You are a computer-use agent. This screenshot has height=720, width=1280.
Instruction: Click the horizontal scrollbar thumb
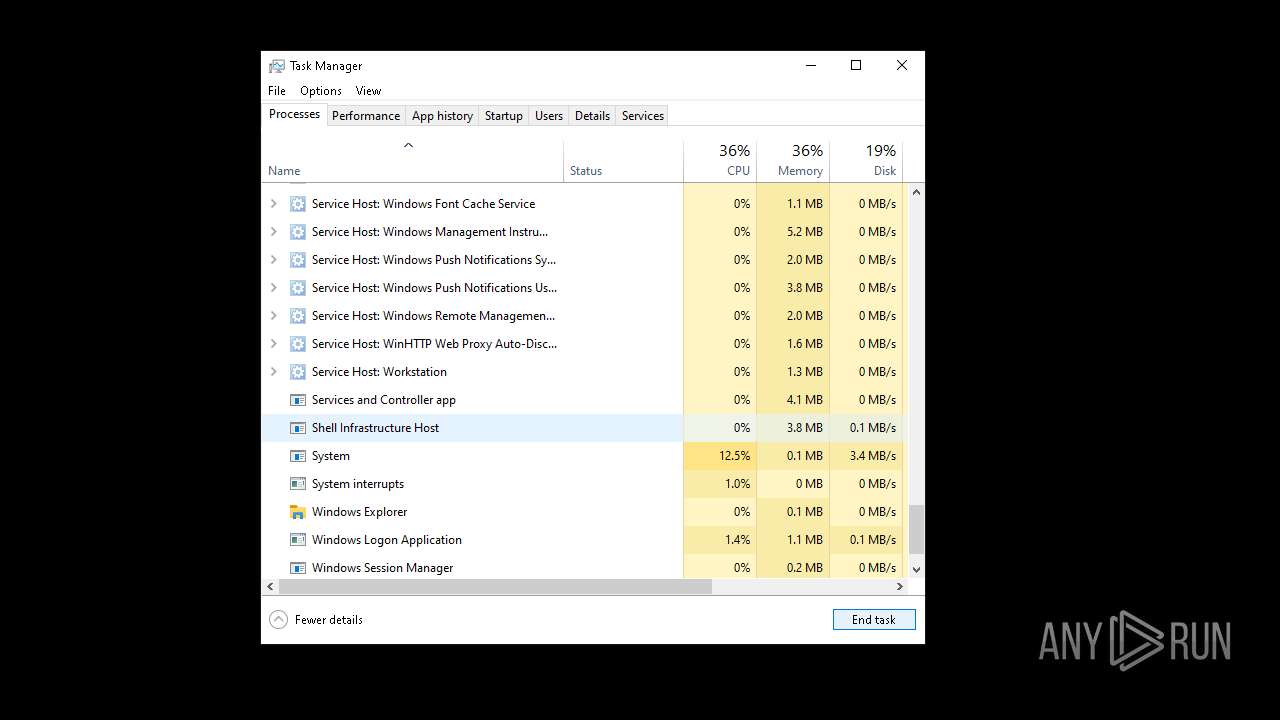494,587
